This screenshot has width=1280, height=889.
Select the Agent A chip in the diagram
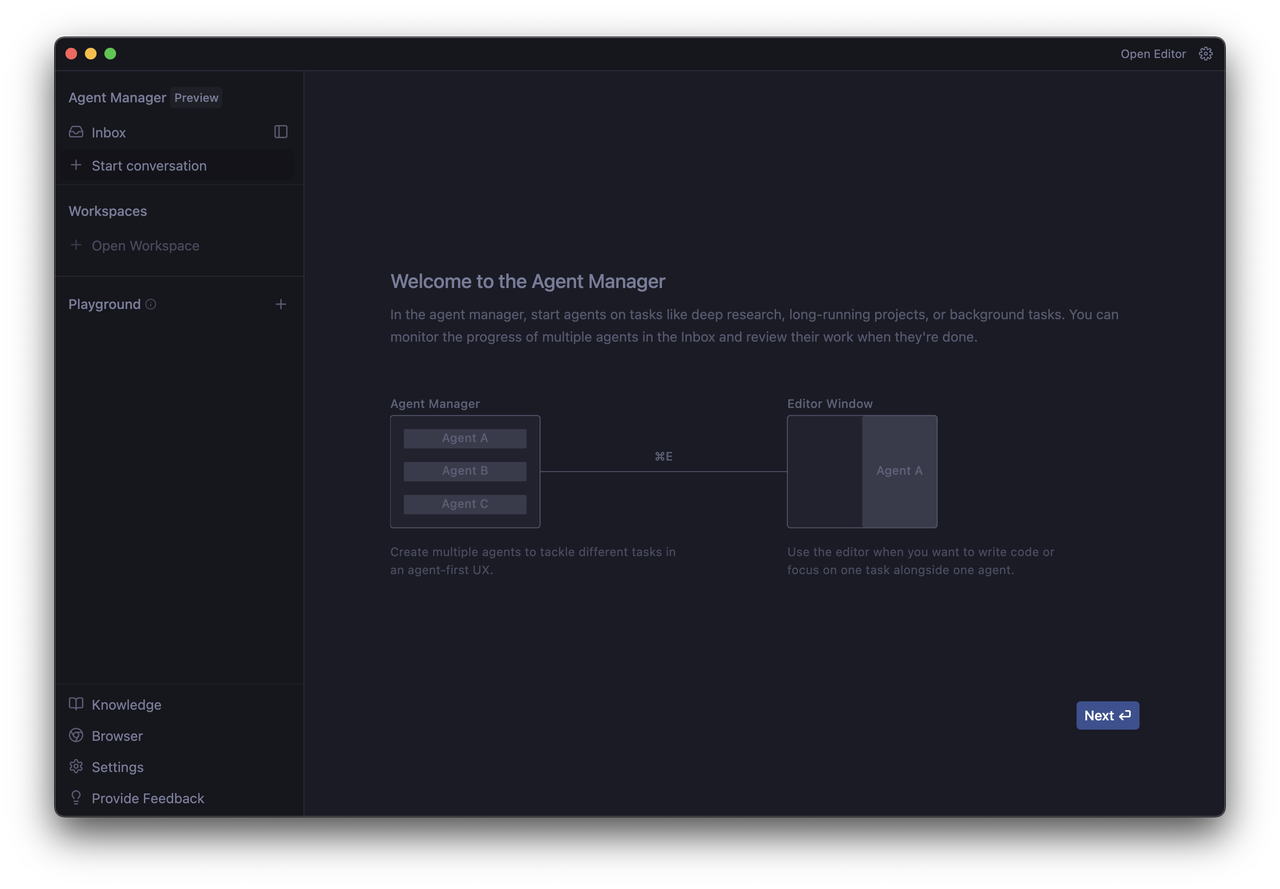[464, 437]
